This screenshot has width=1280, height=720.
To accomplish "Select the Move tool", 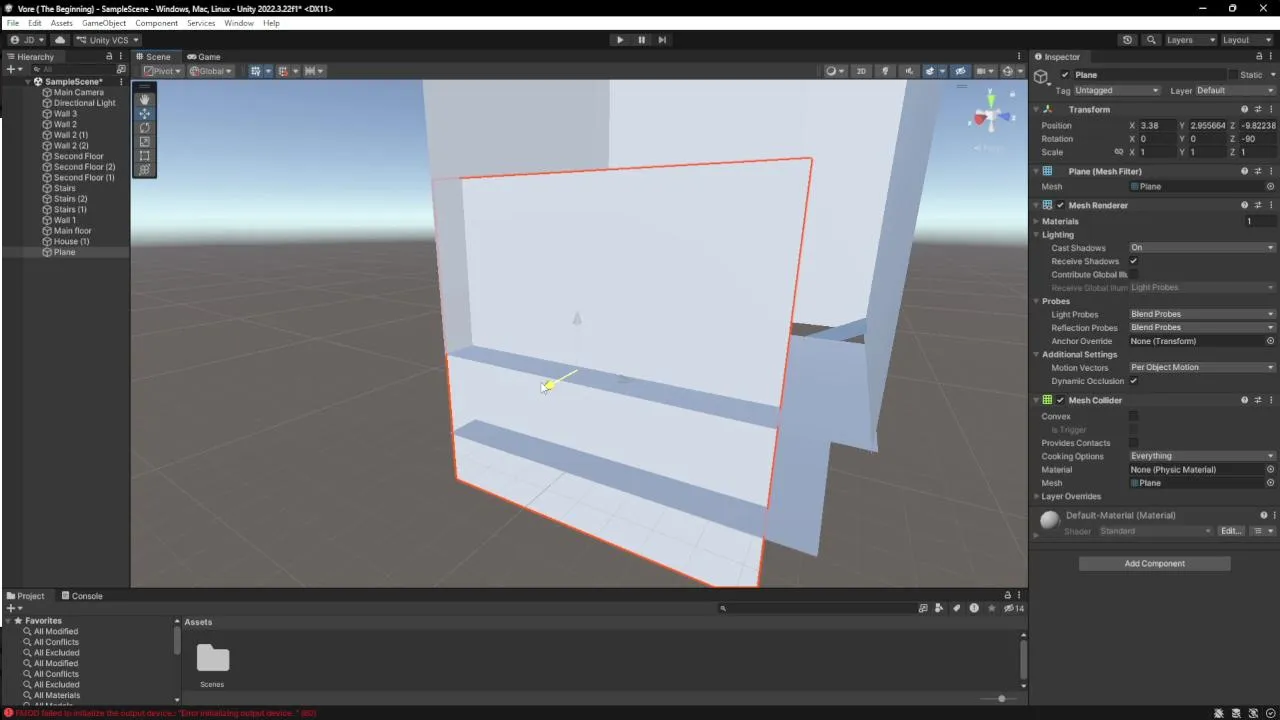I will pyautogui.click(x=145, y=113).
